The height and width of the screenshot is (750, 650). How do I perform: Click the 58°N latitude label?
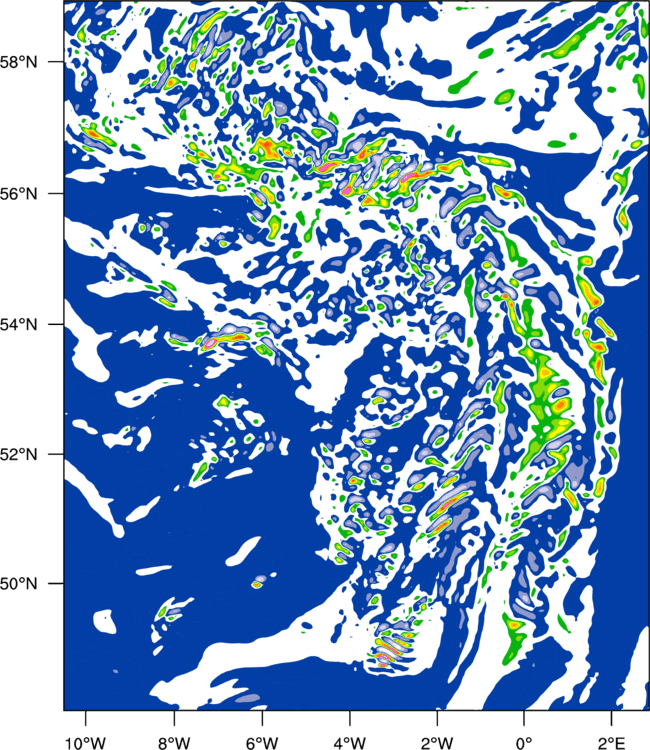click(x=19, y=62)
